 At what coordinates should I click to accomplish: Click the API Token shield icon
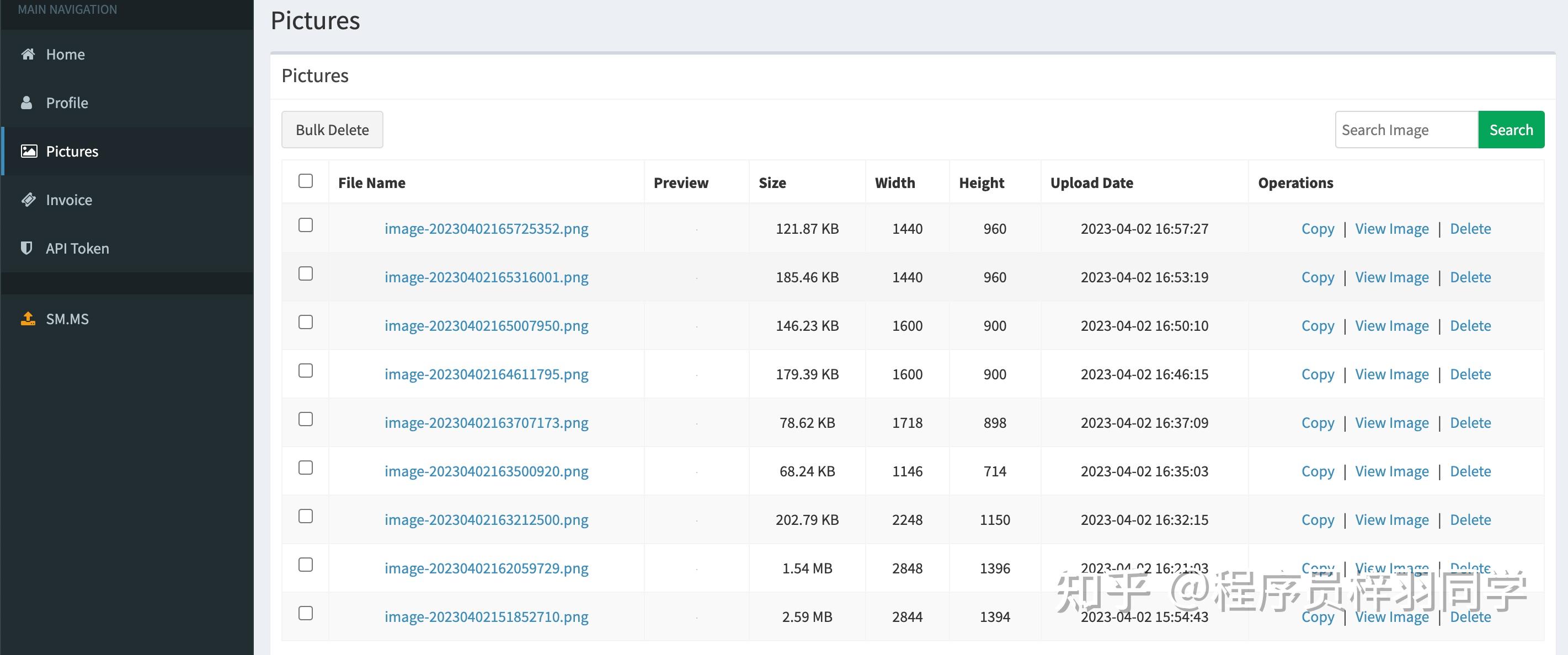click(x=27, y=248)
